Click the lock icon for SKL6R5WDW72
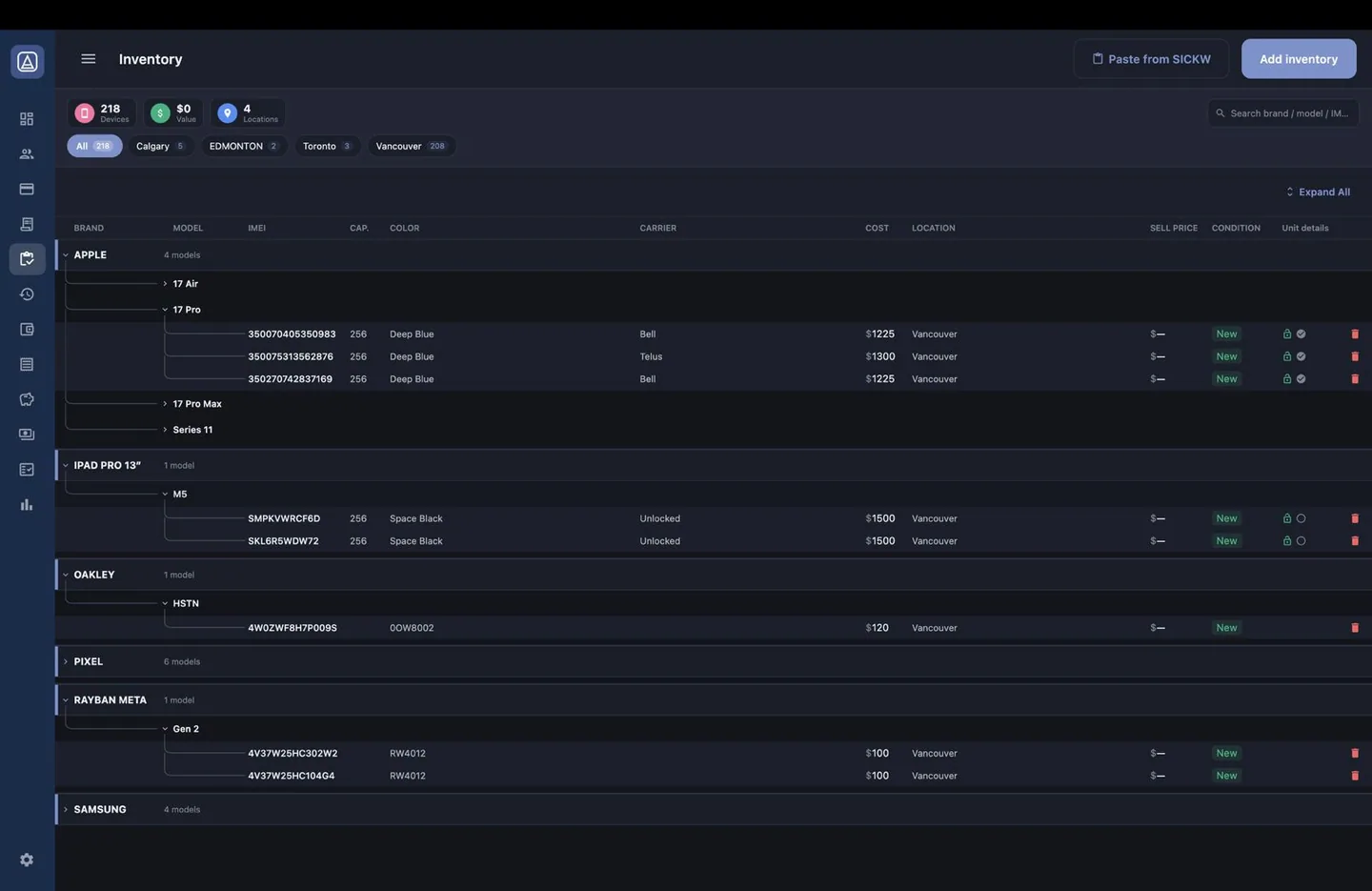Image resolution: width=1372 pixels, height=891 pixels. (x=1287, y=541)
